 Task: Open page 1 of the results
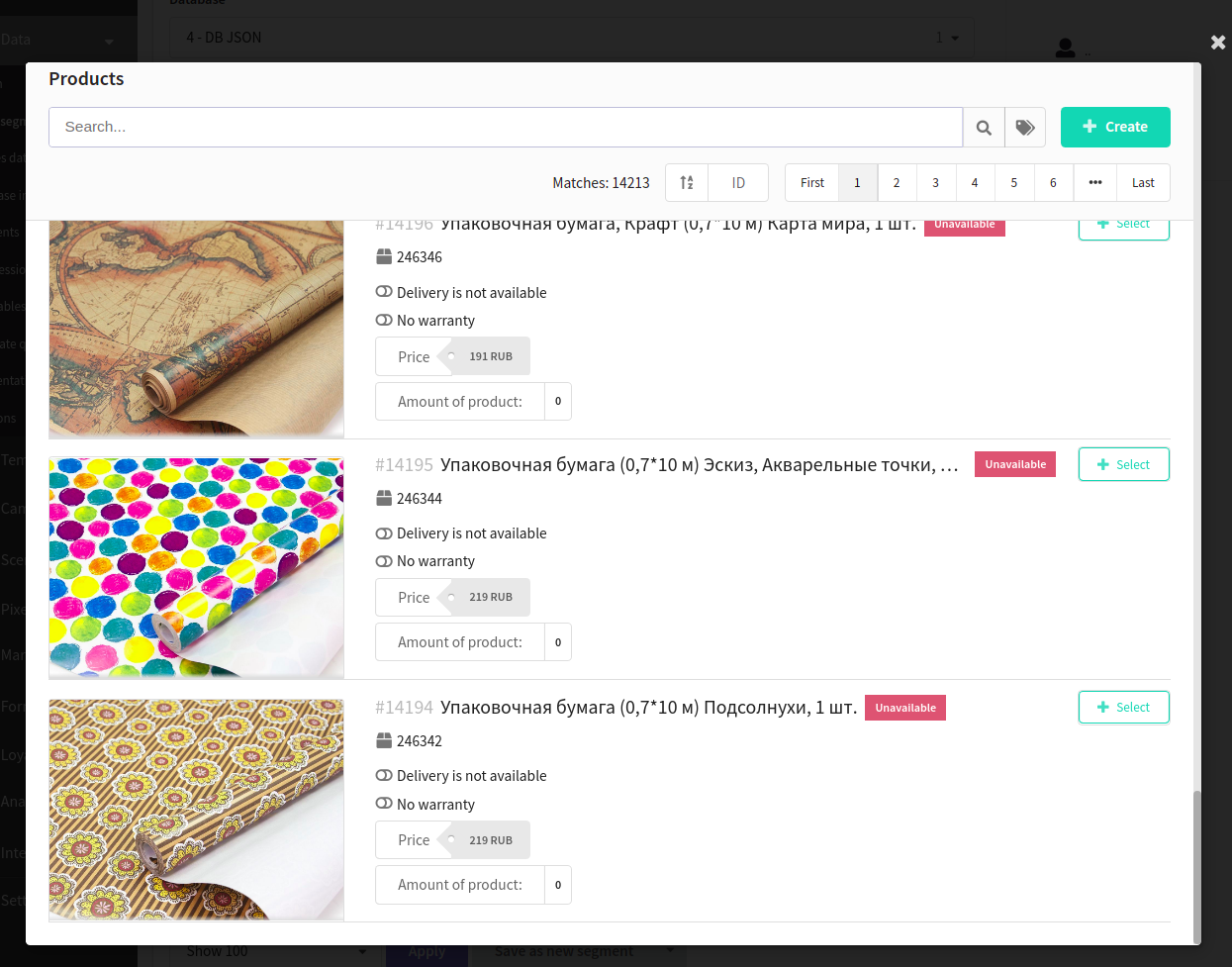point(858,183)
